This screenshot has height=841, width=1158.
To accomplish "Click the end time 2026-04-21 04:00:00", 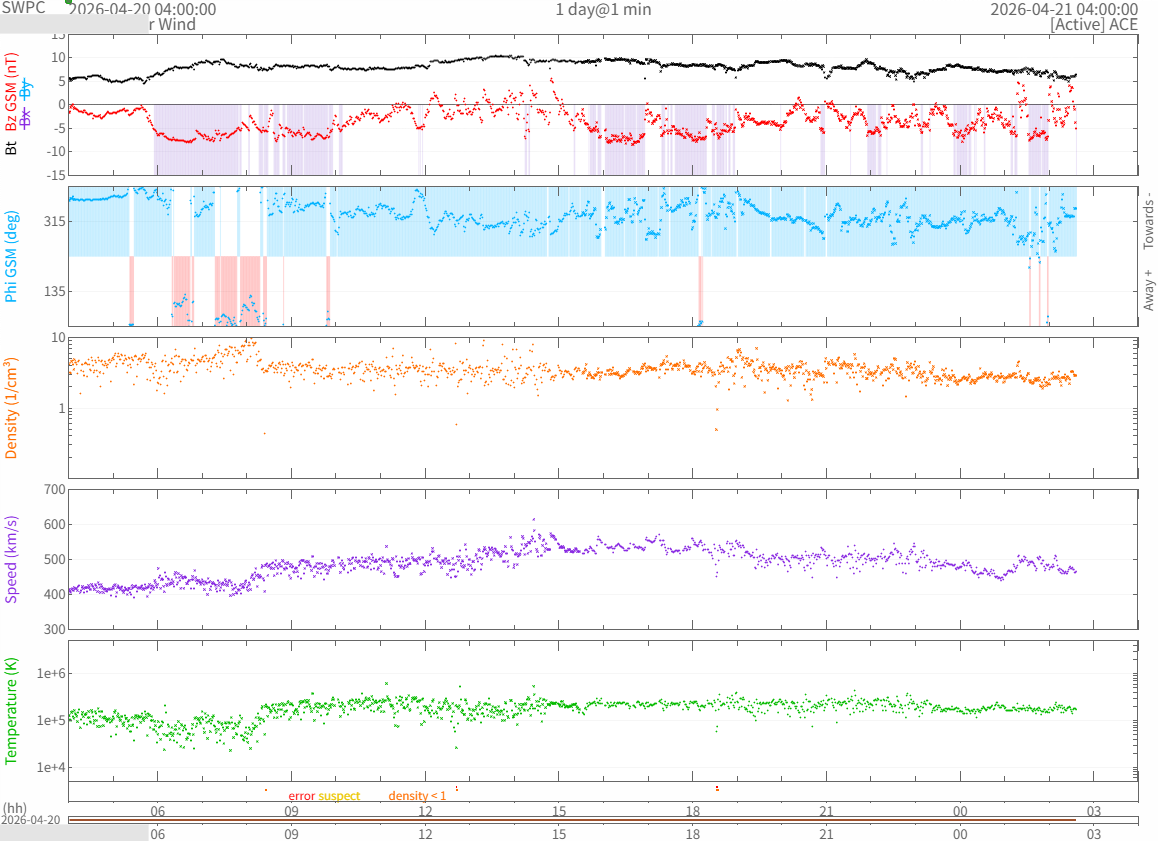I will coord(1063,9).
